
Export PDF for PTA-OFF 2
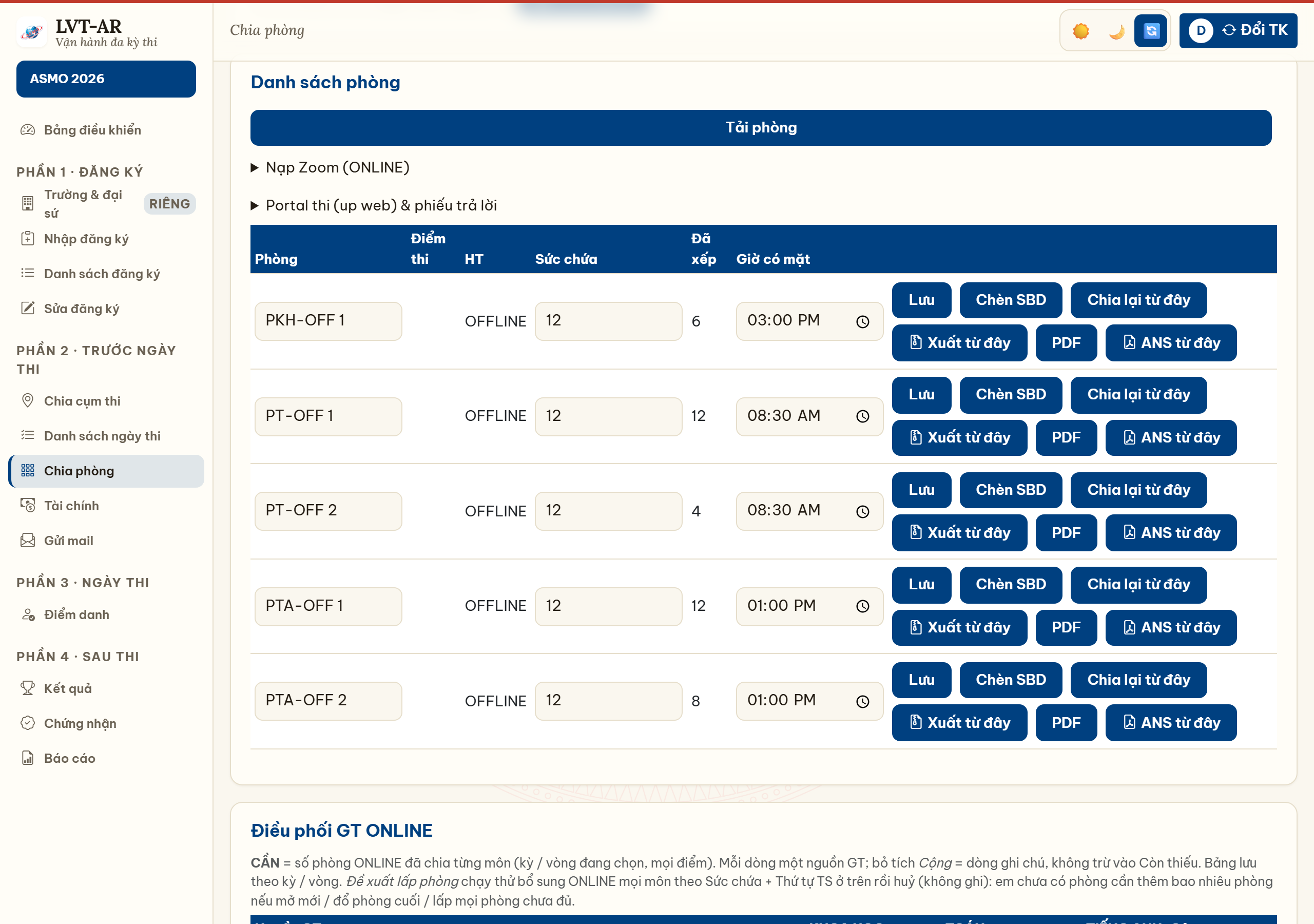1066,722
